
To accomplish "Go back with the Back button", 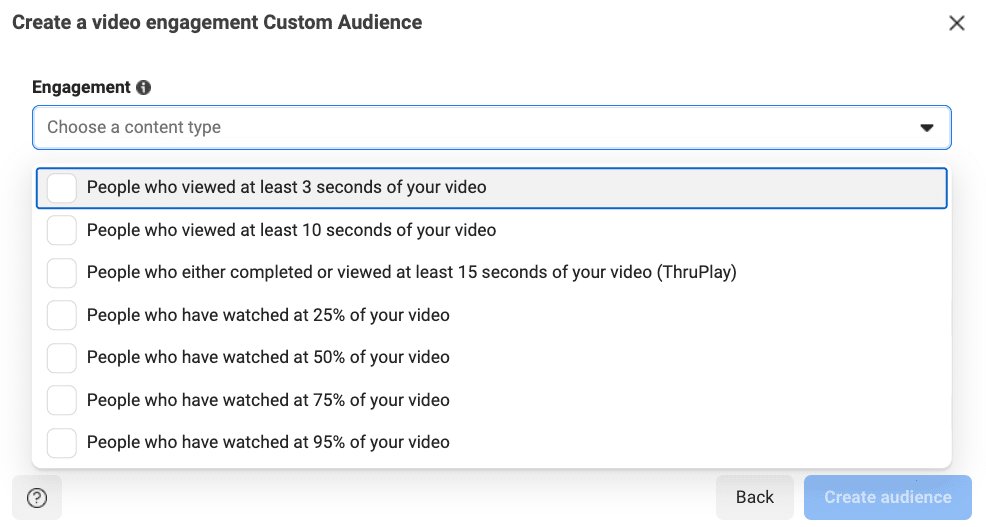I will [x=755, y=497].
